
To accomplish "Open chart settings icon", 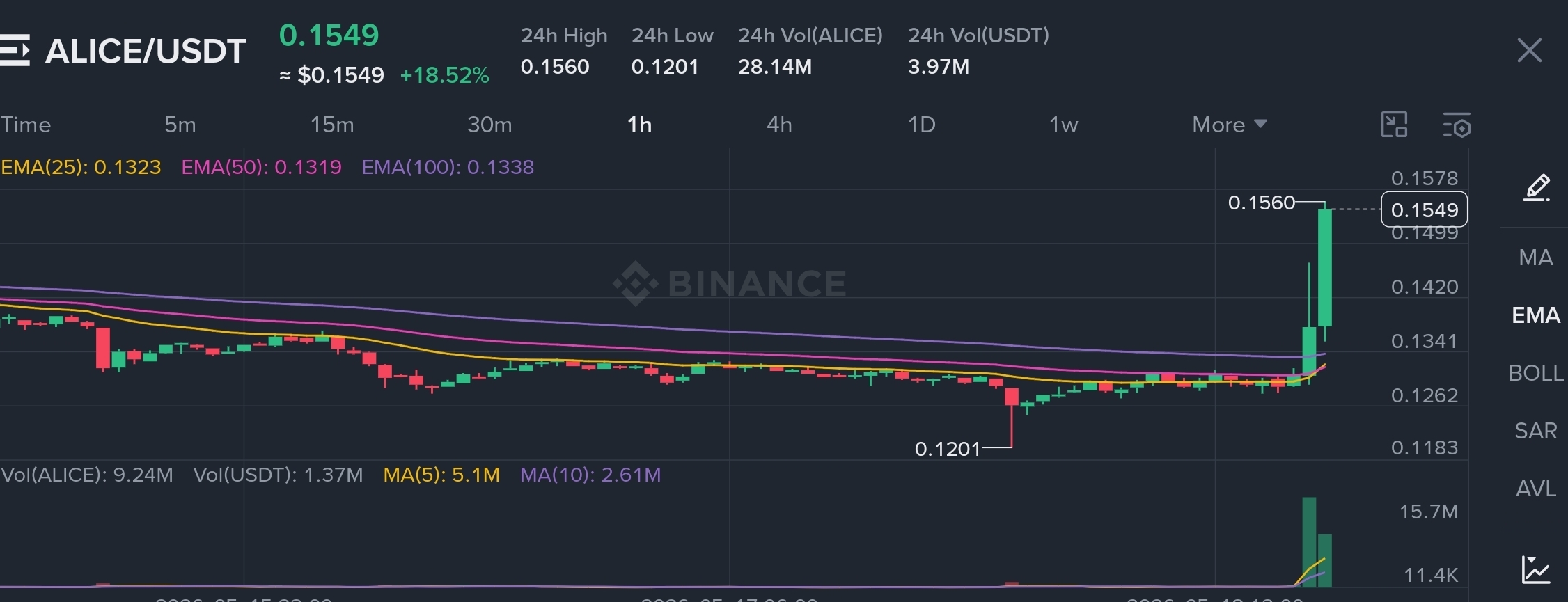I will pos(1456,125).
